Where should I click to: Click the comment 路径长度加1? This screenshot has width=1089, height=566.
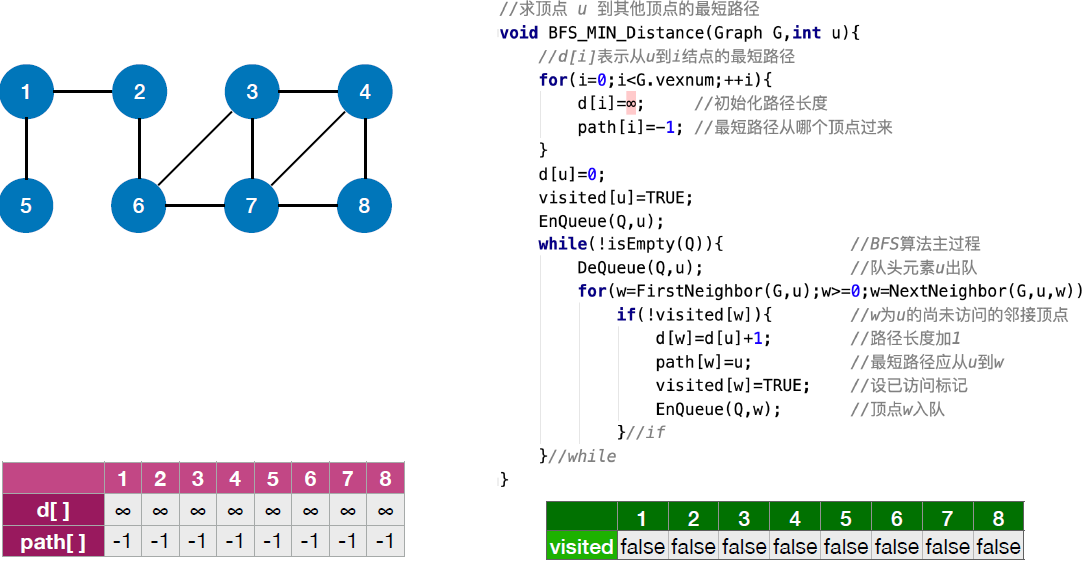click(906, 338)
